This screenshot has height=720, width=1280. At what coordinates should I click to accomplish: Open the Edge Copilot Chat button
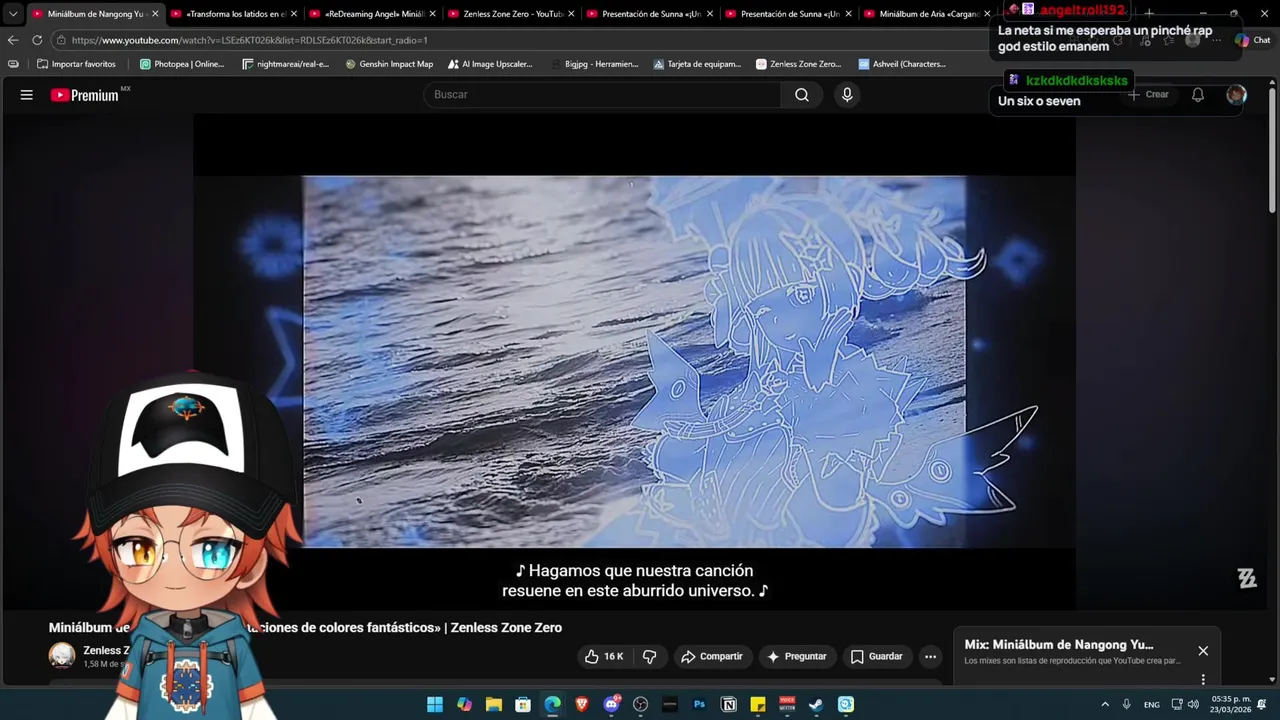(x=1252, y=40)
